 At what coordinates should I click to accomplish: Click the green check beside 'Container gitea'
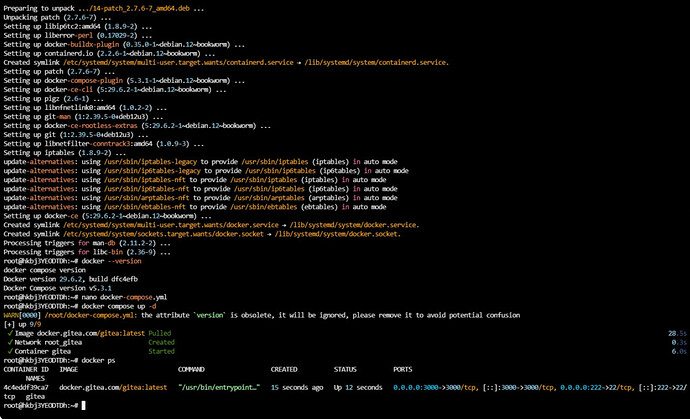click(x=10, y=351)
